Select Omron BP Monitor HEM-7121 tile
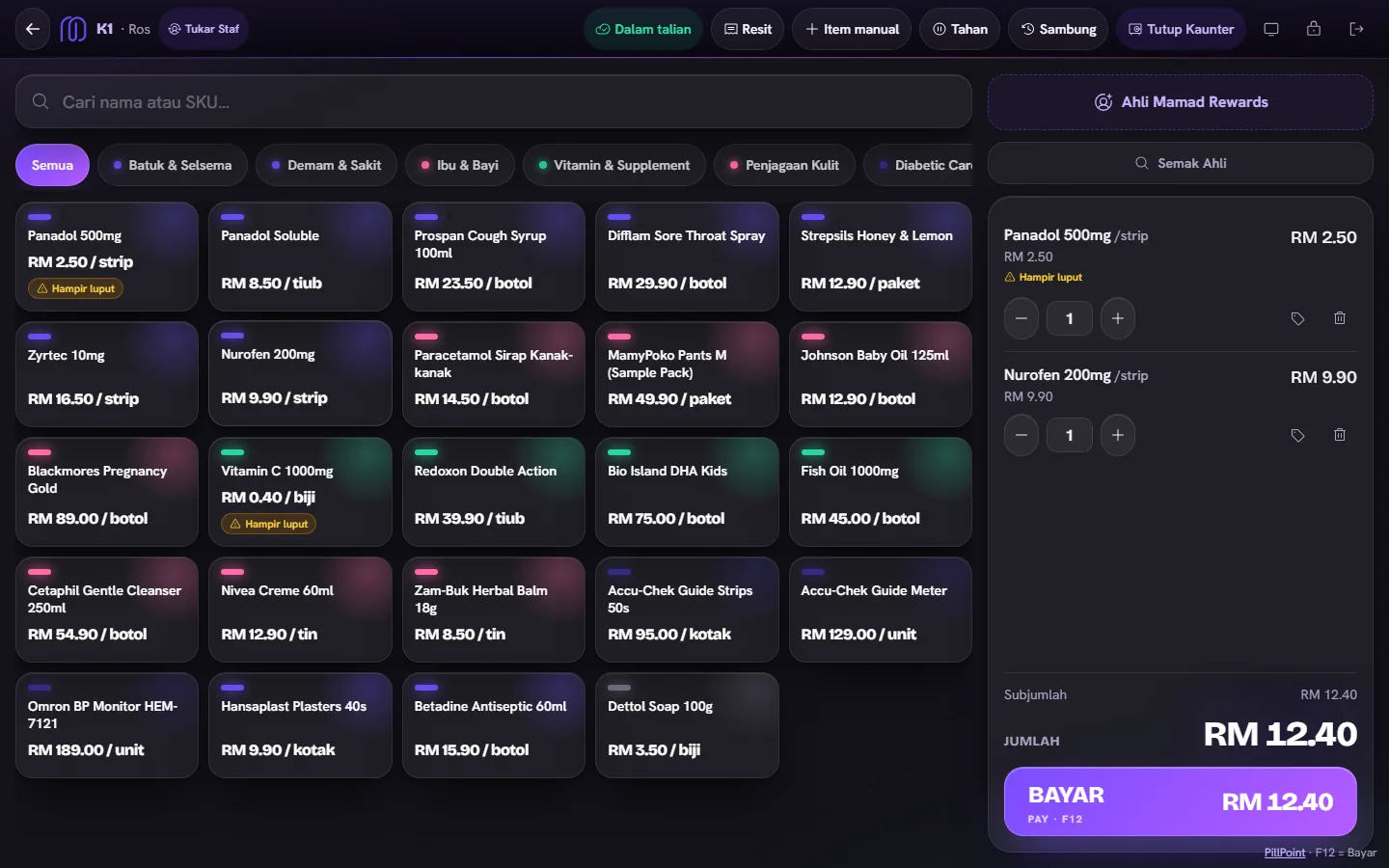This screenshot has height=868, width=1389. [x=107, y=725]
